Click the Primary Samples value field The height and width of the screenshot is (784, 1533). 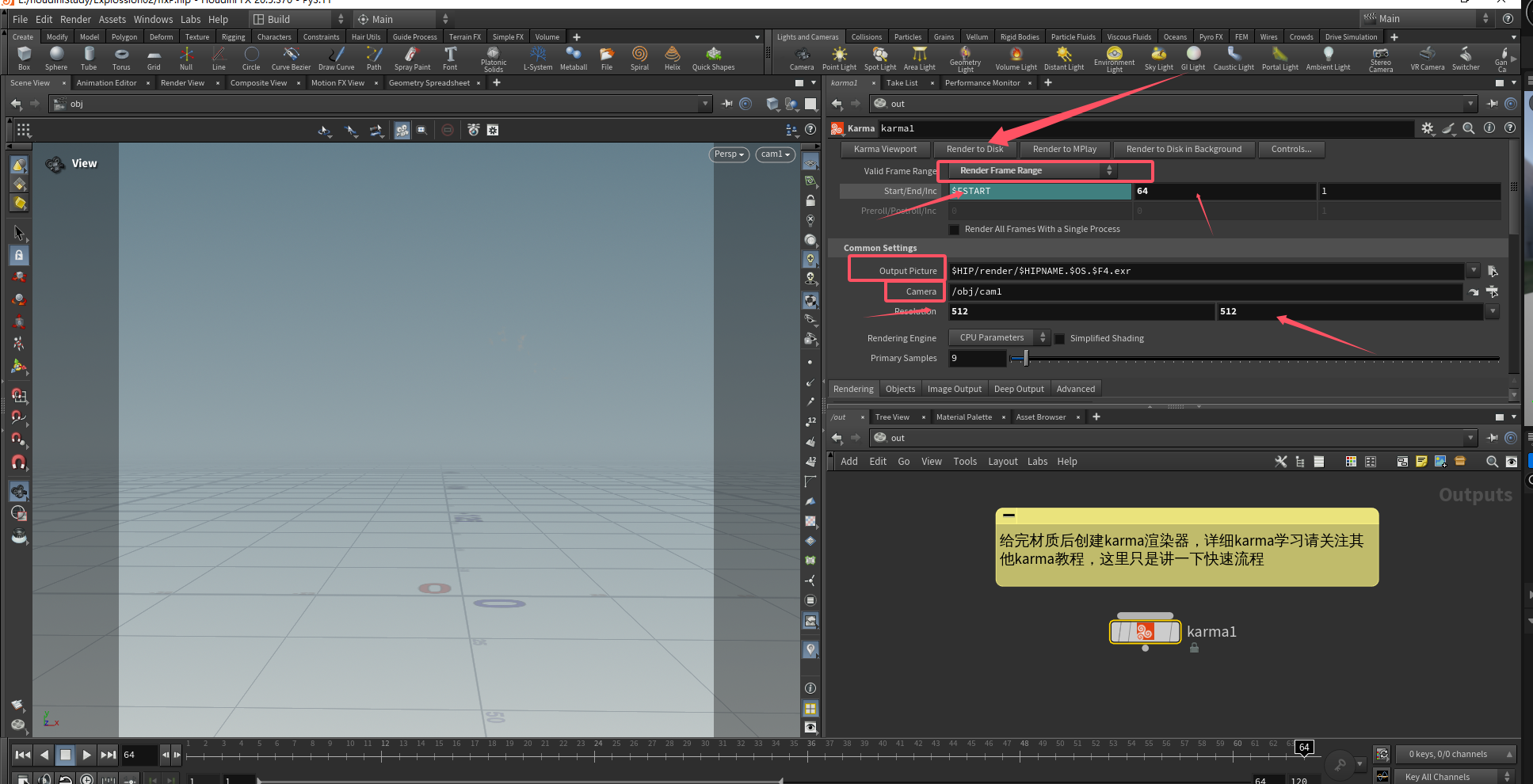click(978, 358)
